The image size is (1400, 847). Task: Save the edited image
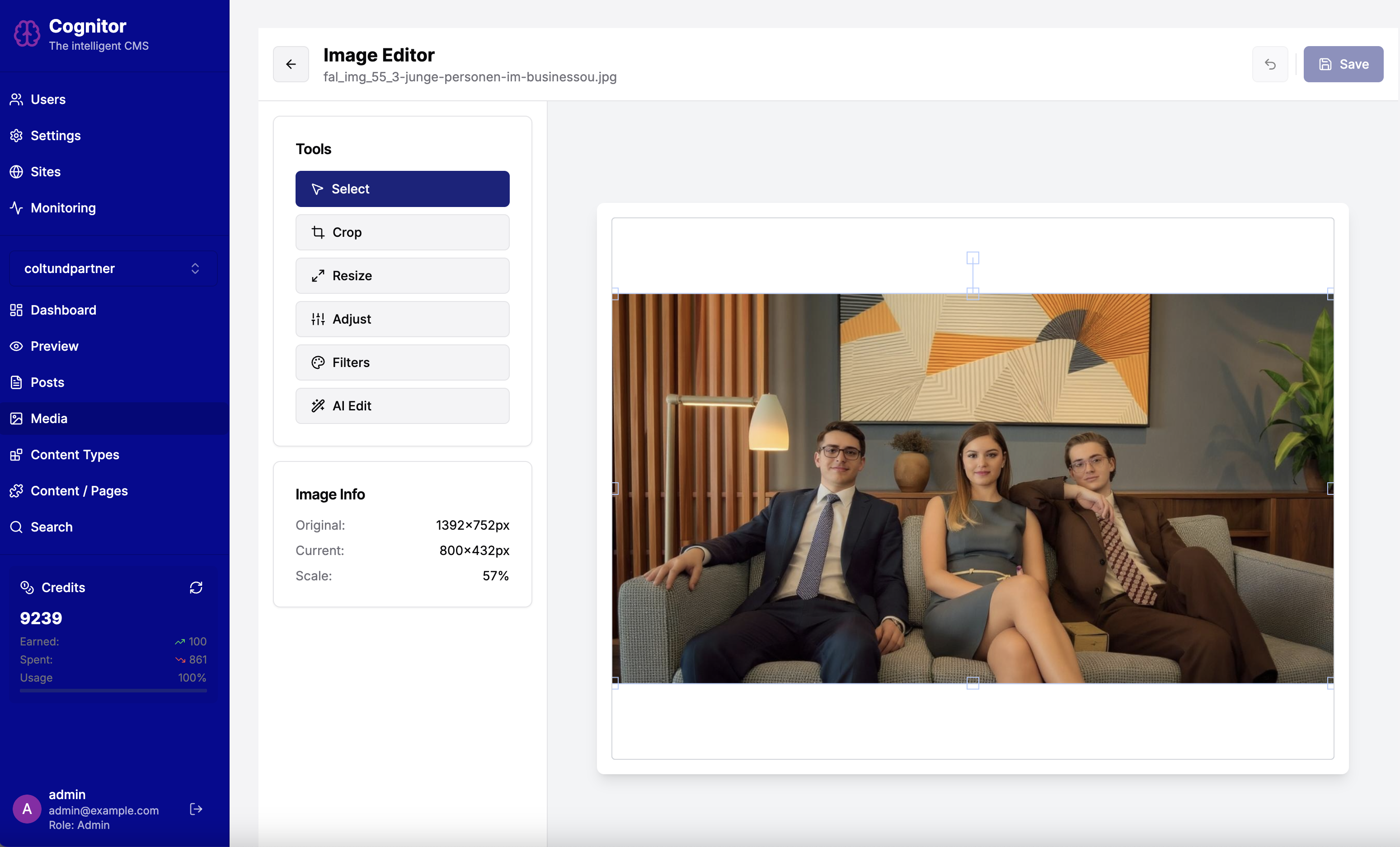tap(1343, 64)
